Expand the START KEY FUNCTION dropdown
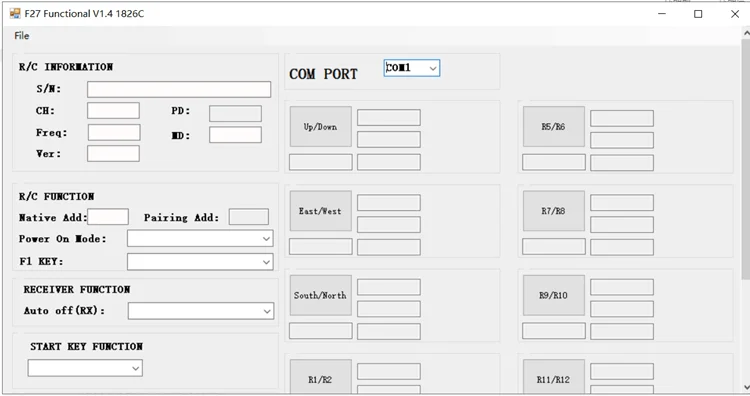Viewport: 750px width, 396px height. [85, 368]
